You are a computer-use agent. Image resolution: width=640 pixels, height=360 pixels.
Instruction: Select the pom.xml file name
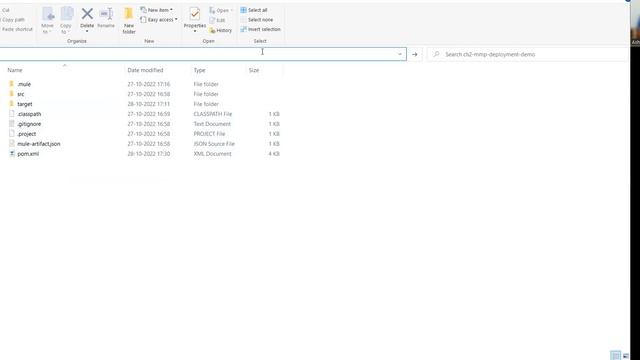pos(28,154)
